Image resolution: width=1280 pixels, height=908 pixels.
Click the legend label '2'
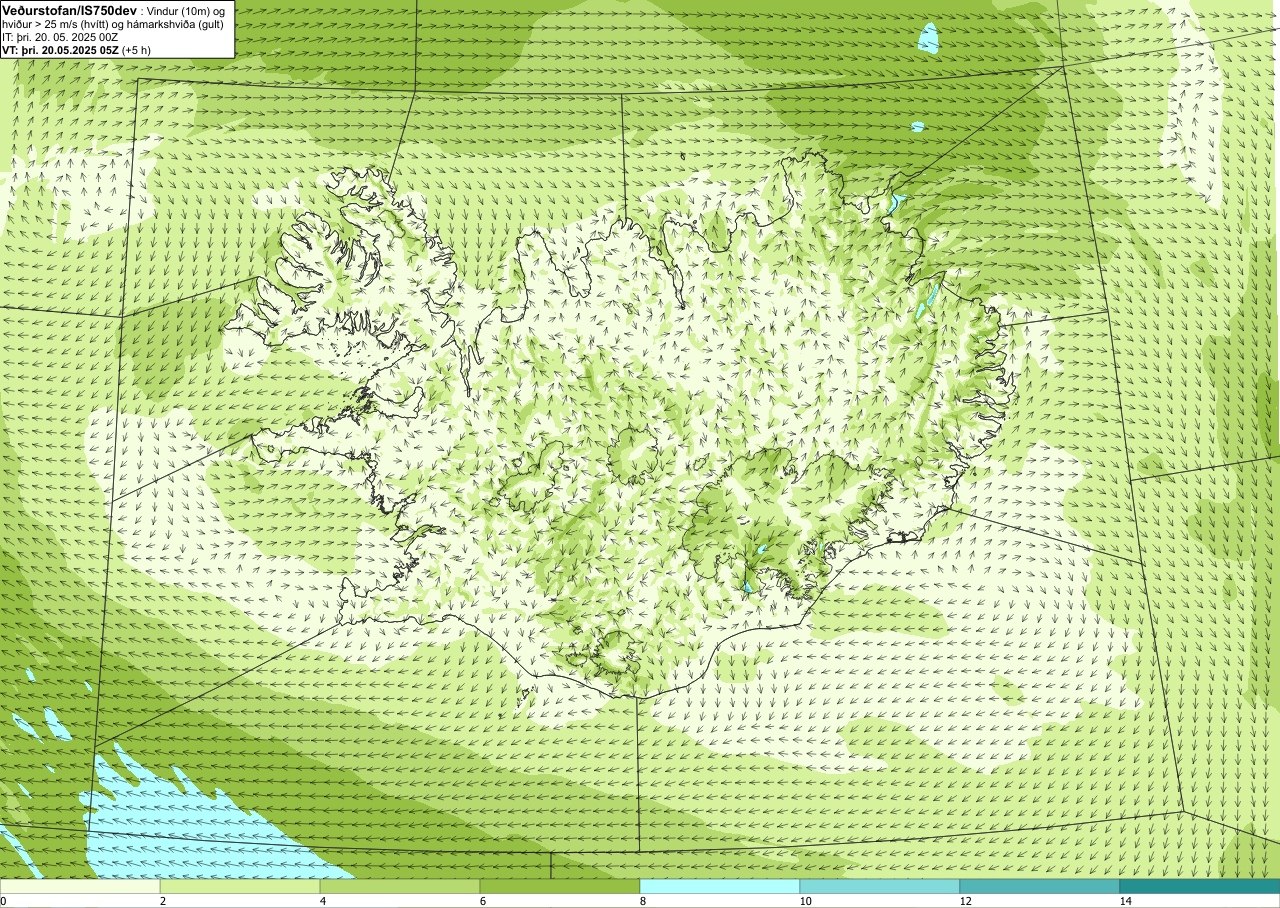pyautogui.click(x=163, y=901)
